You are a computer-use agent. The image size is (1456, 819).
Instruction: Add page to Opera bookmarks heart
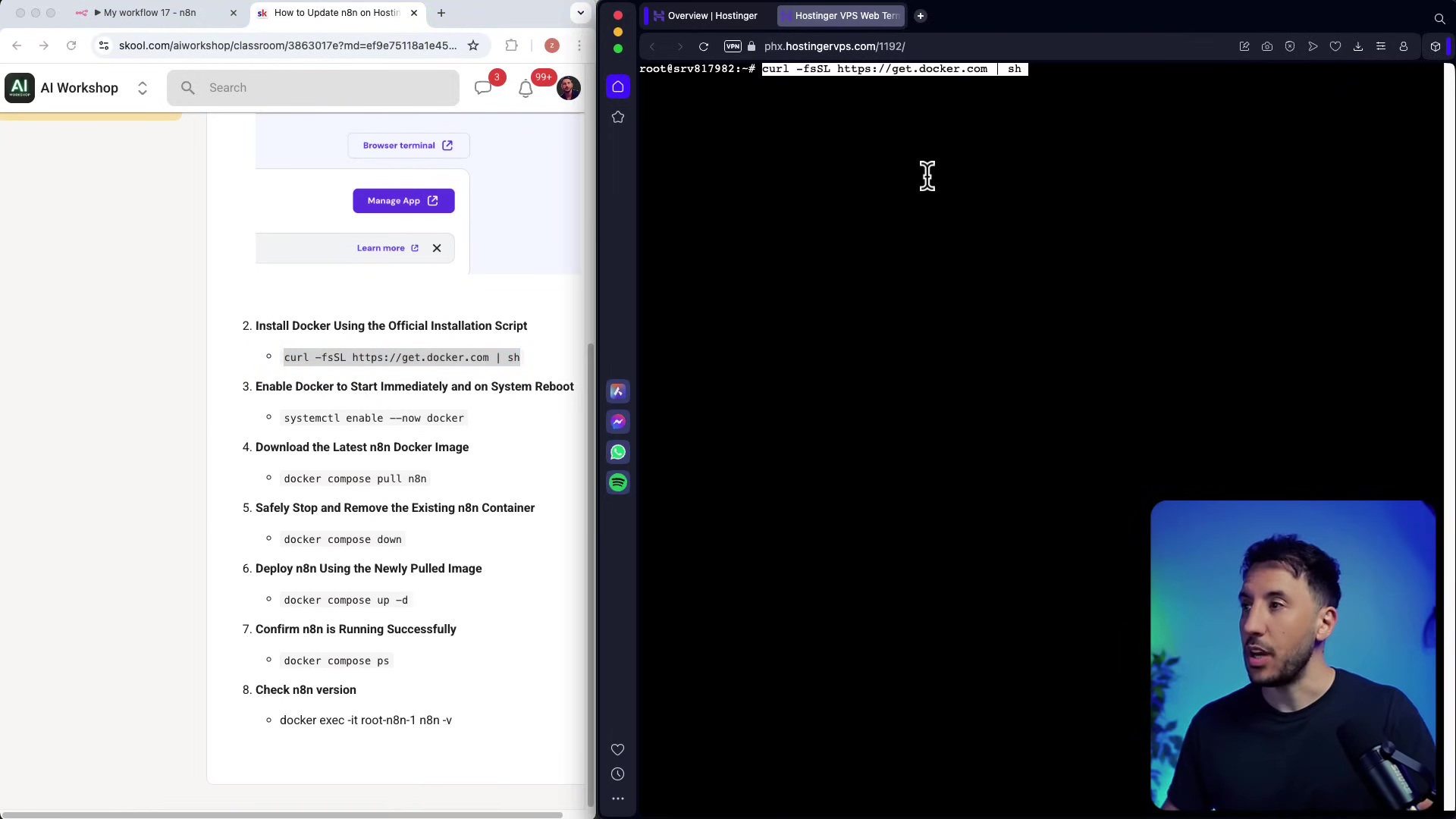coord(1335,46)
